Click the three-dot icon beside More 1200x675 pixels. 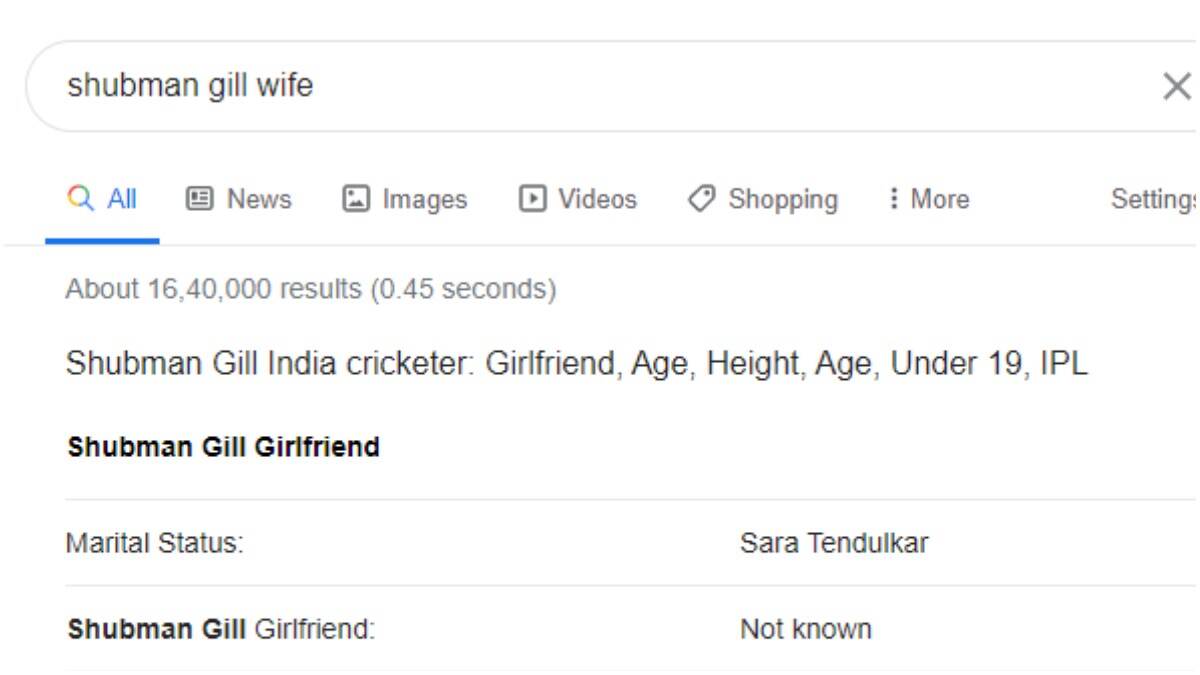point(893,199)
